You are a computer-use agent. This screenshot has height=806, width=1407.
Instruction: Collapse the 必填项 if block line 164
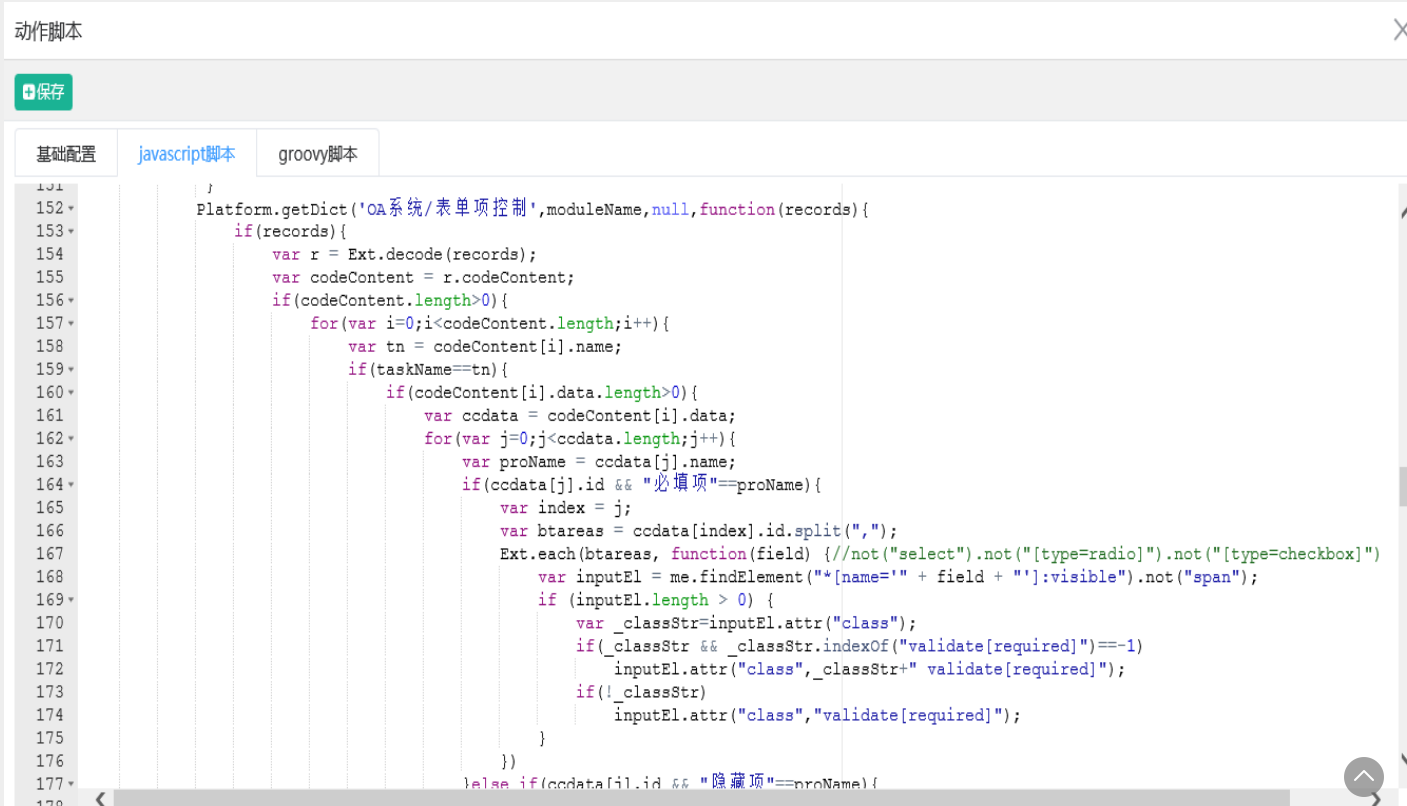71,485
